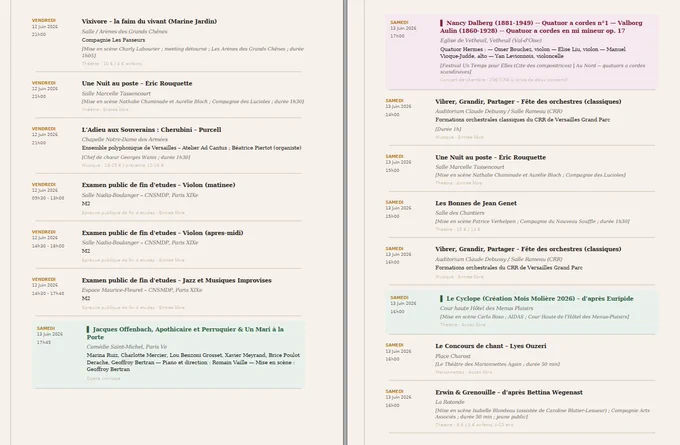
Task: Open "Les Bonnes de Jean Genet"
Action: coord(476,203)
